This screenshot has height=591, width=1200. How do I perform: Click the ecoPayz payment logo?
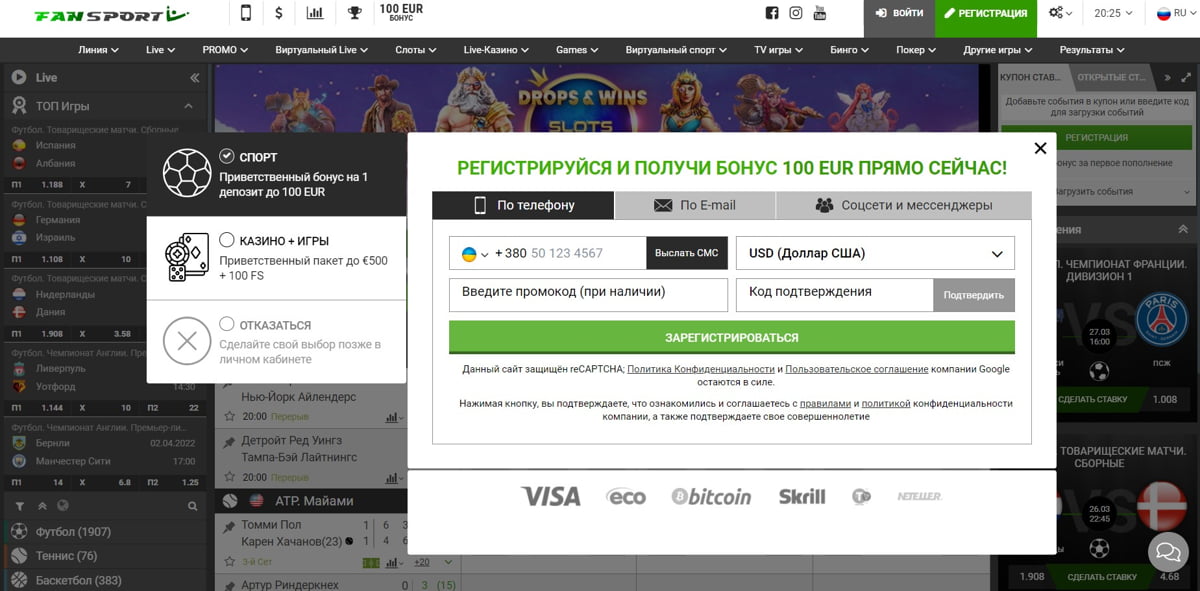(626, 496)
